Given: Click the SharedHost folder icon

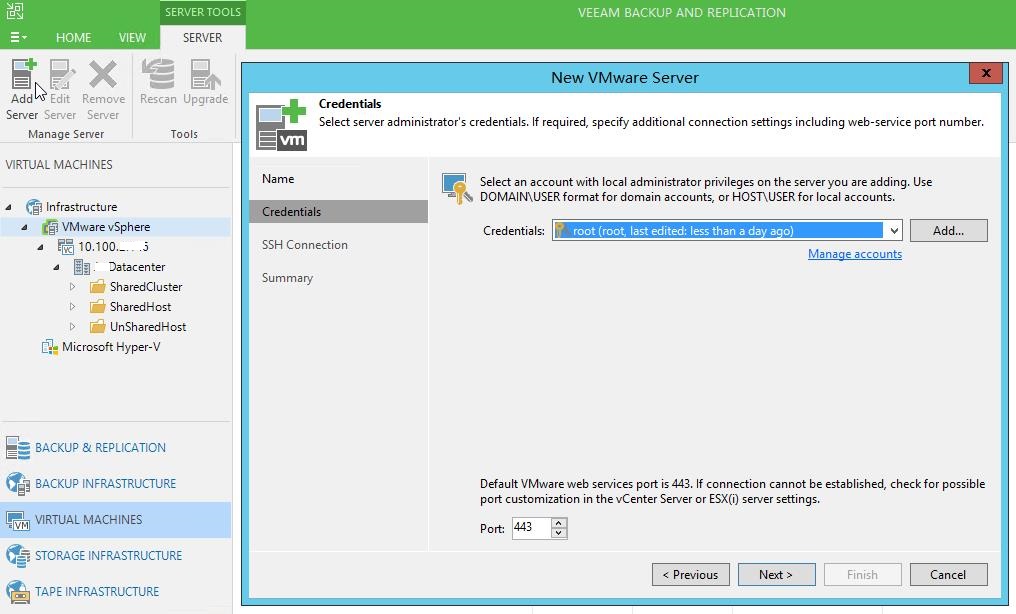Looking at the screenshot, I should (98, 307).
